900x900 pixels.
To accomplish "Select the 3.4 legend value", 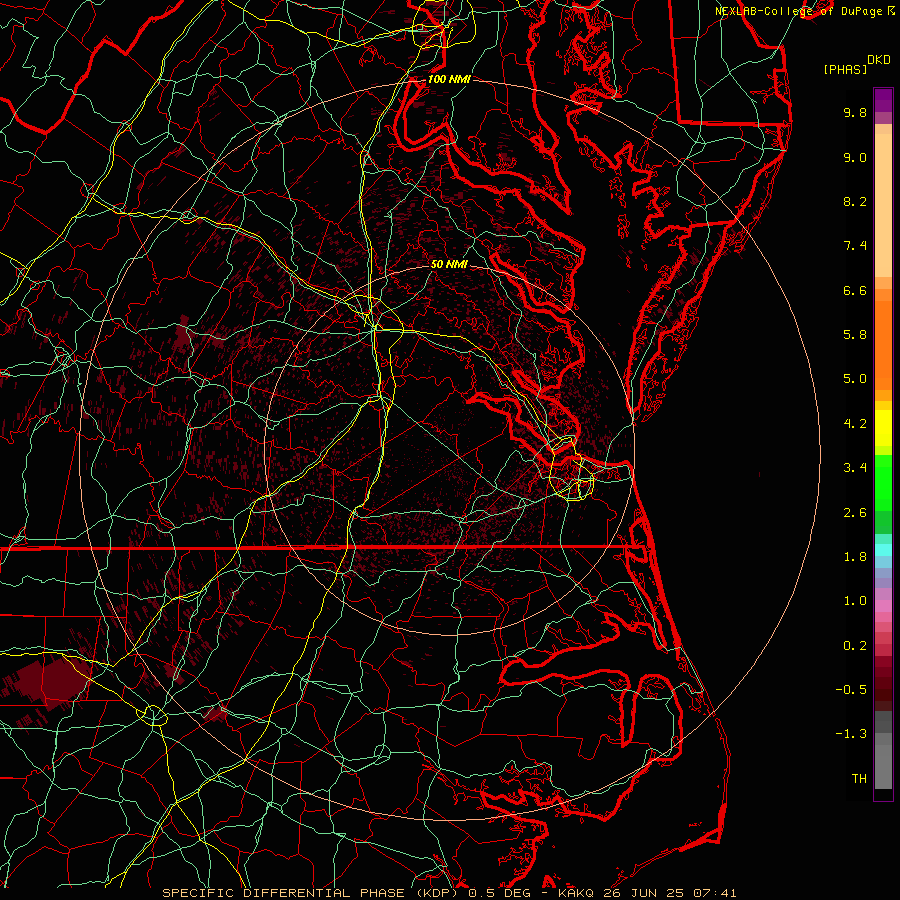I will tap(855, 468).
